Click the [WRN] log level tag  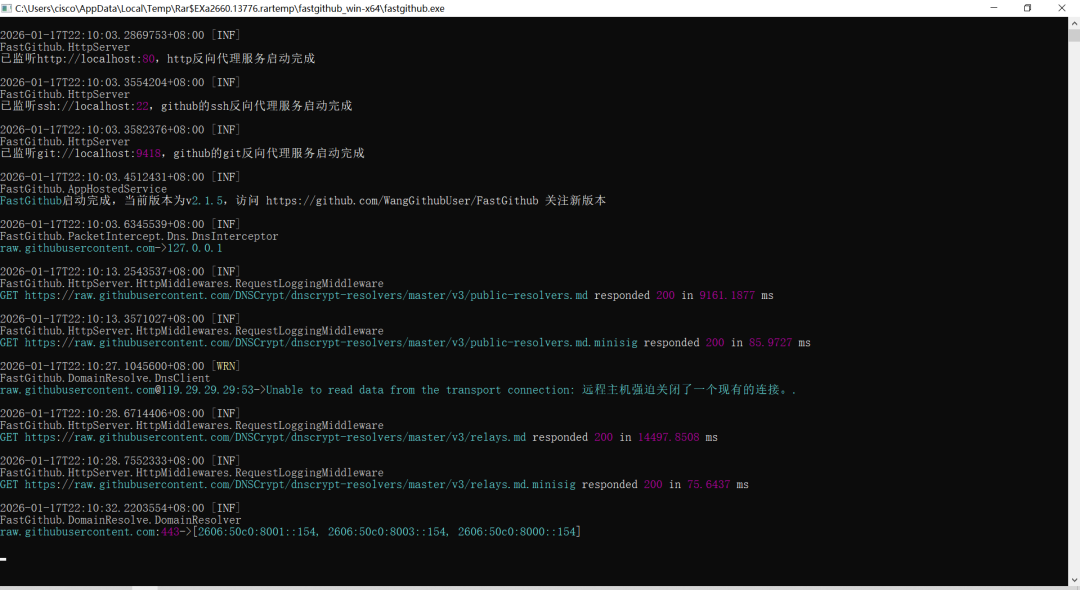point(226,366)
